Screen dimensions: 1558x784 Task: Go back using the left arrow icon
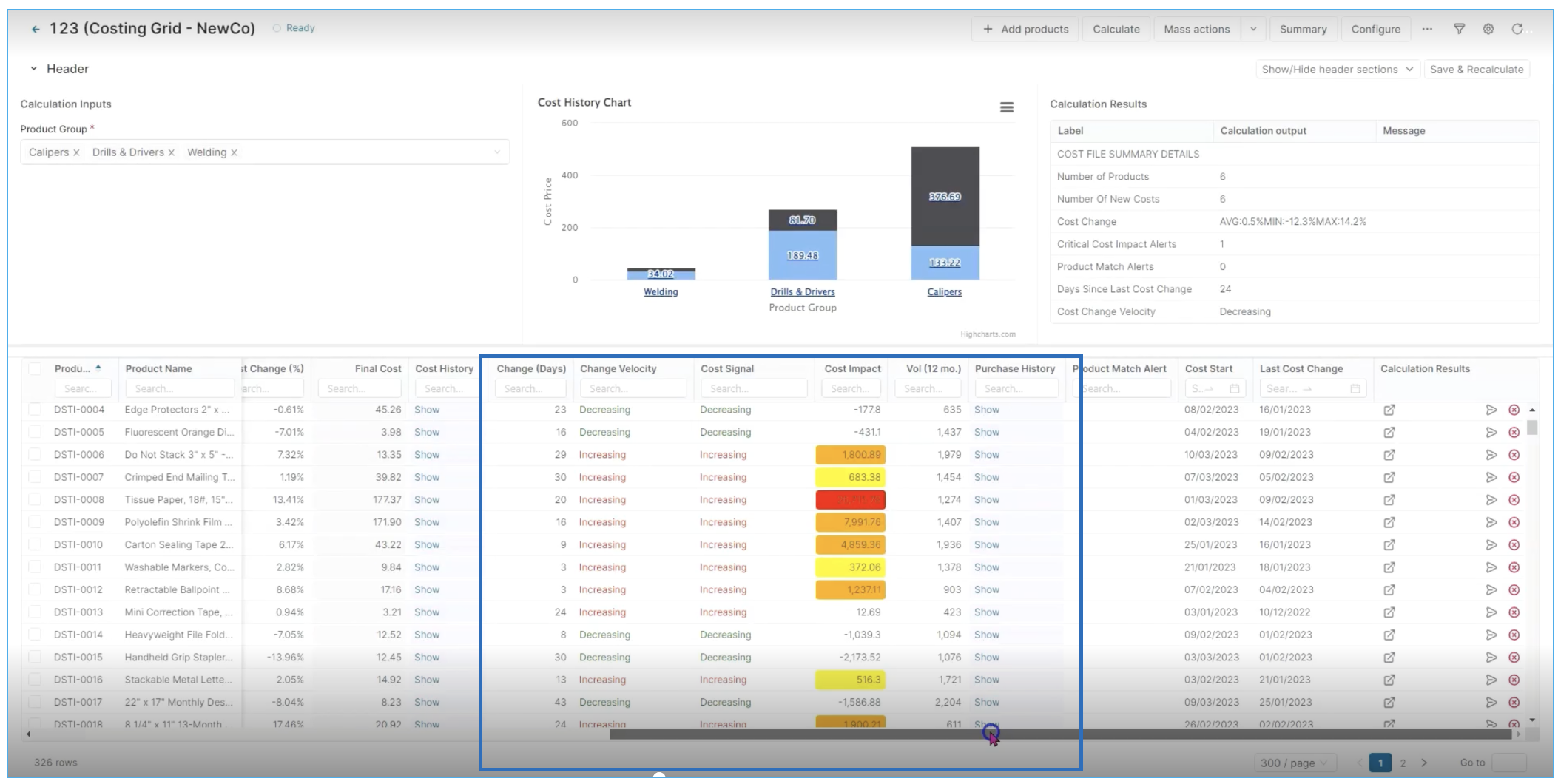[x=36, y=29]
